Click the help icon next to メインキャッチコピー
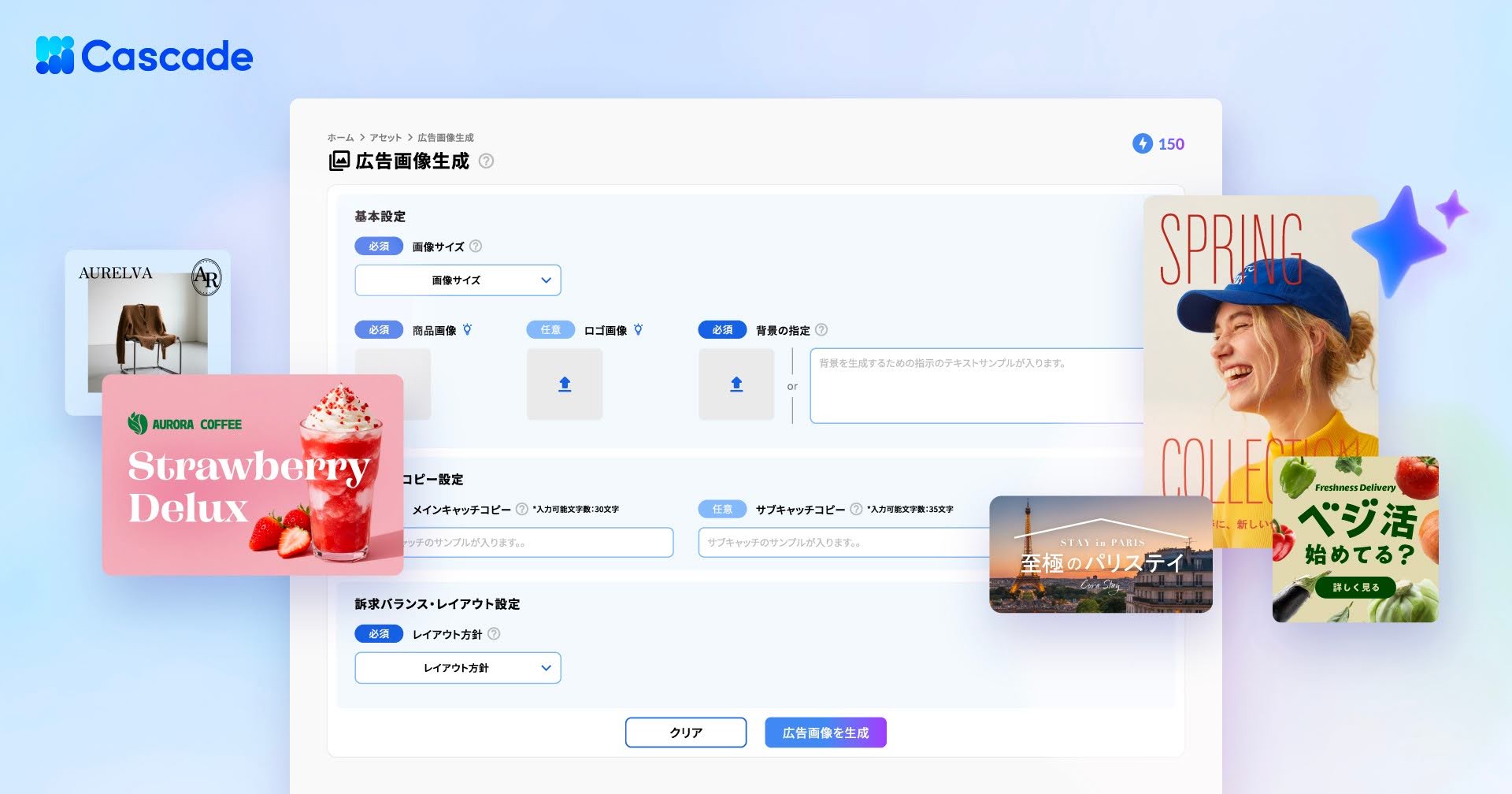1512x794 pixels. coord(521,509)
